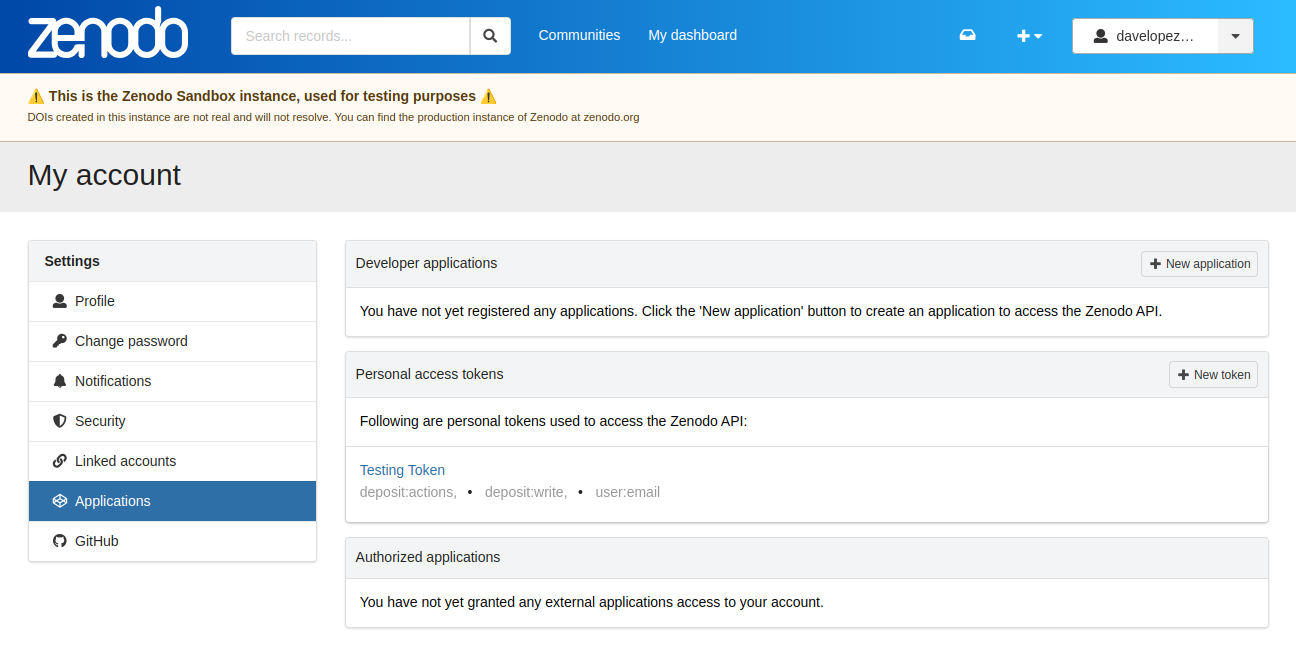
Task: Click the Profile person icon
Action: tap(60, 301)
